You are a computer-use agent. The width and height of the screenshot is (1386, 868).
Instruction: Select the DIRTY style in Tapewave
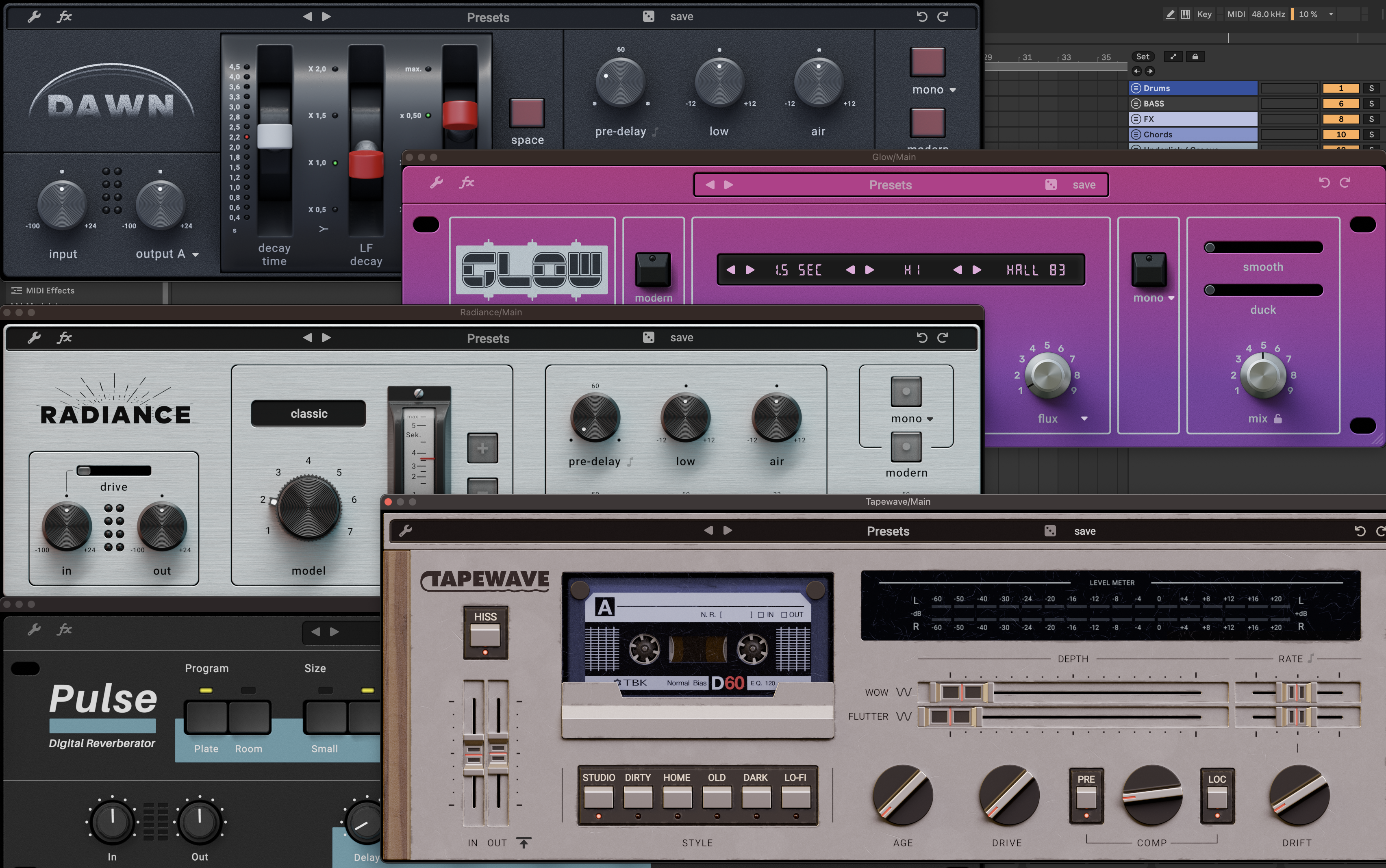pos(638,797)
